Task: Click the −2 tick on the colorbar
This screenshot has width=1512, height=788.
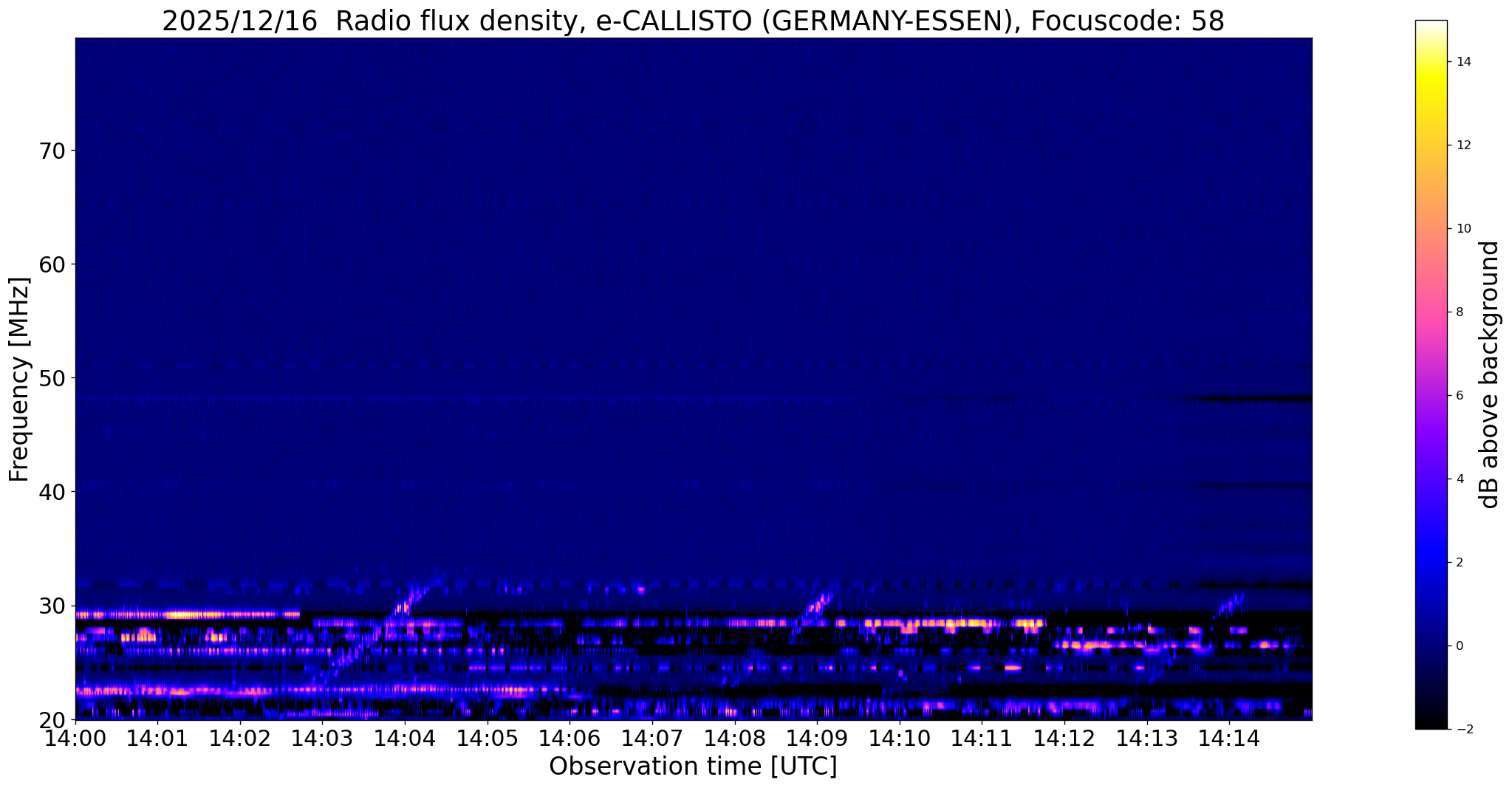Action: click(x=1461, y=729)
